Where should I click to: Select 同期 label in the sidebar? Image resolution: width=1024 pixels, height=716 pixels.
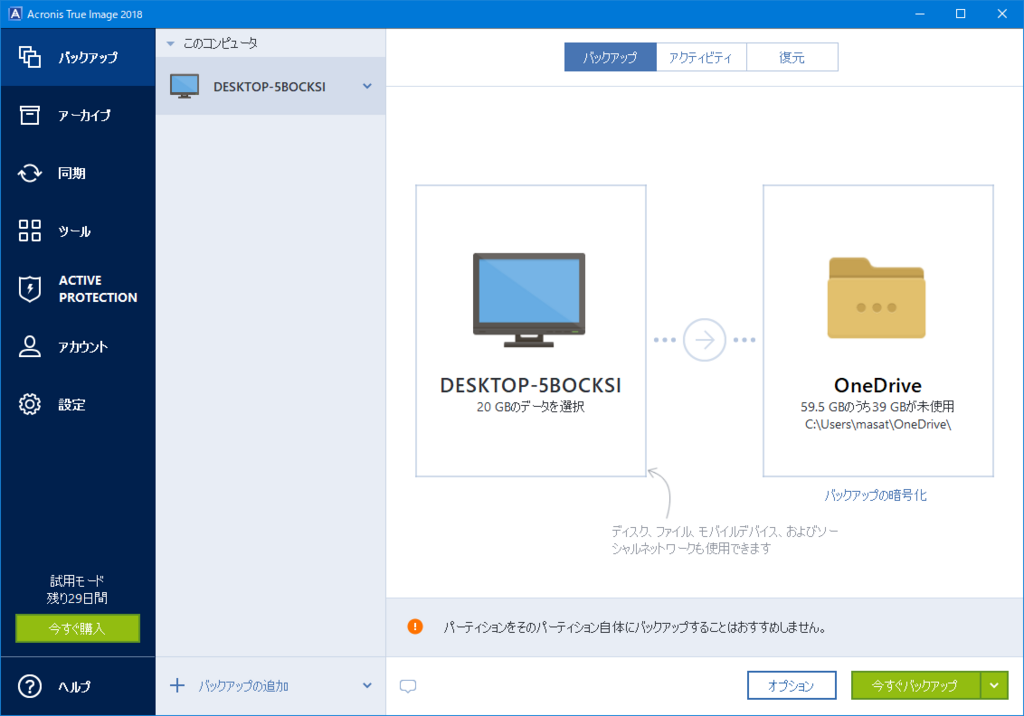pos(72,173)
